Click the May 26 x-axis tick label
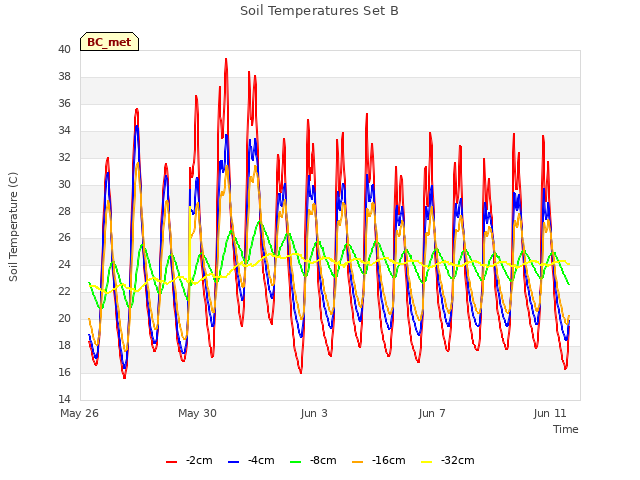 (x=80, y=413)
